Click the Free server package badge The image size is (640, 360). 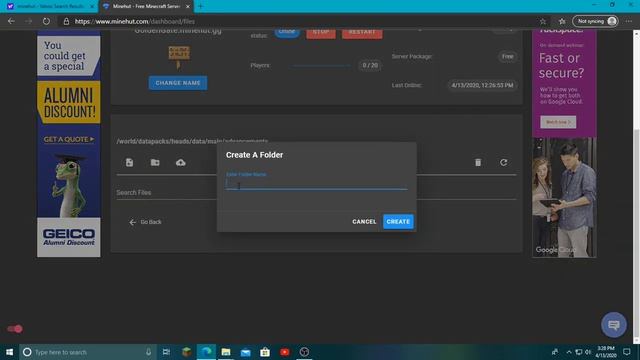507,56
